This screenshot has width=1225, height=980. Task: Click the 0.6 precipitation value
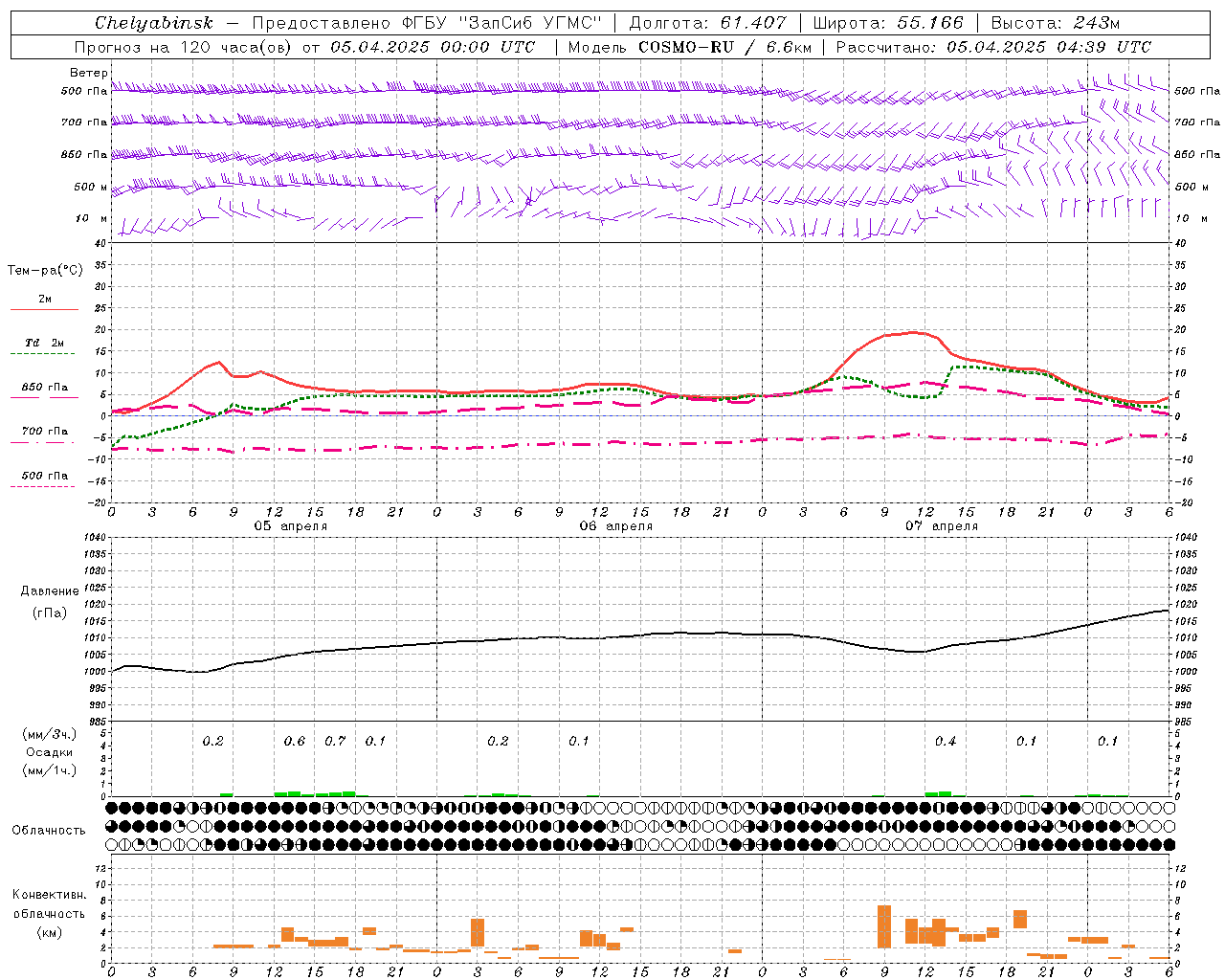point(295,742)
